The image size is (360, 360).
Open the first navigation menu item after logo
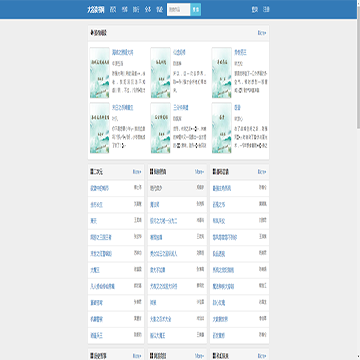coord(113,10)
